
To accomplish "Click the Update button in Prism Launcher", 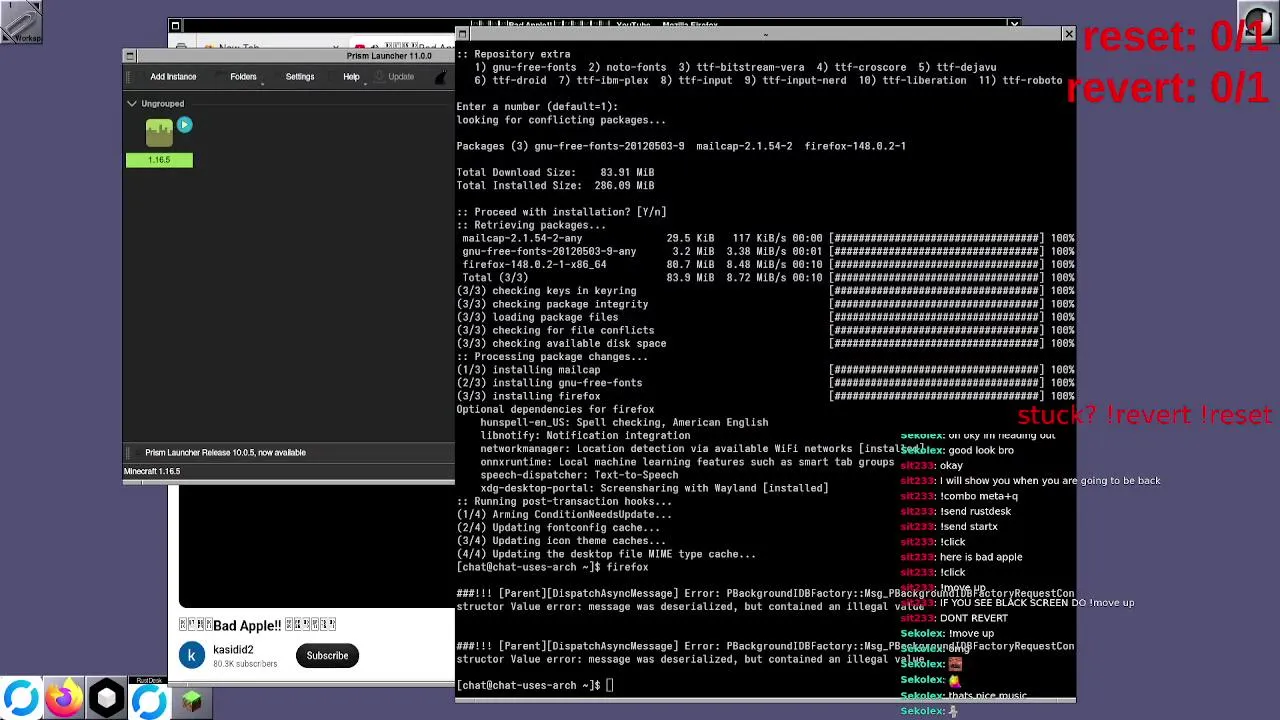I will [401, 76].
